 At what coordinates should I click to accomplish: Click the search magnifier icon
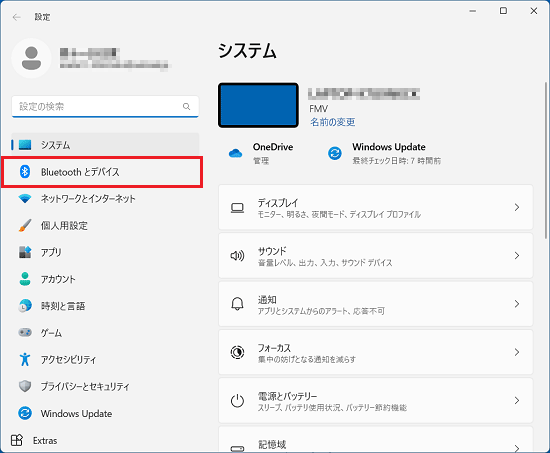click(187, 106)
